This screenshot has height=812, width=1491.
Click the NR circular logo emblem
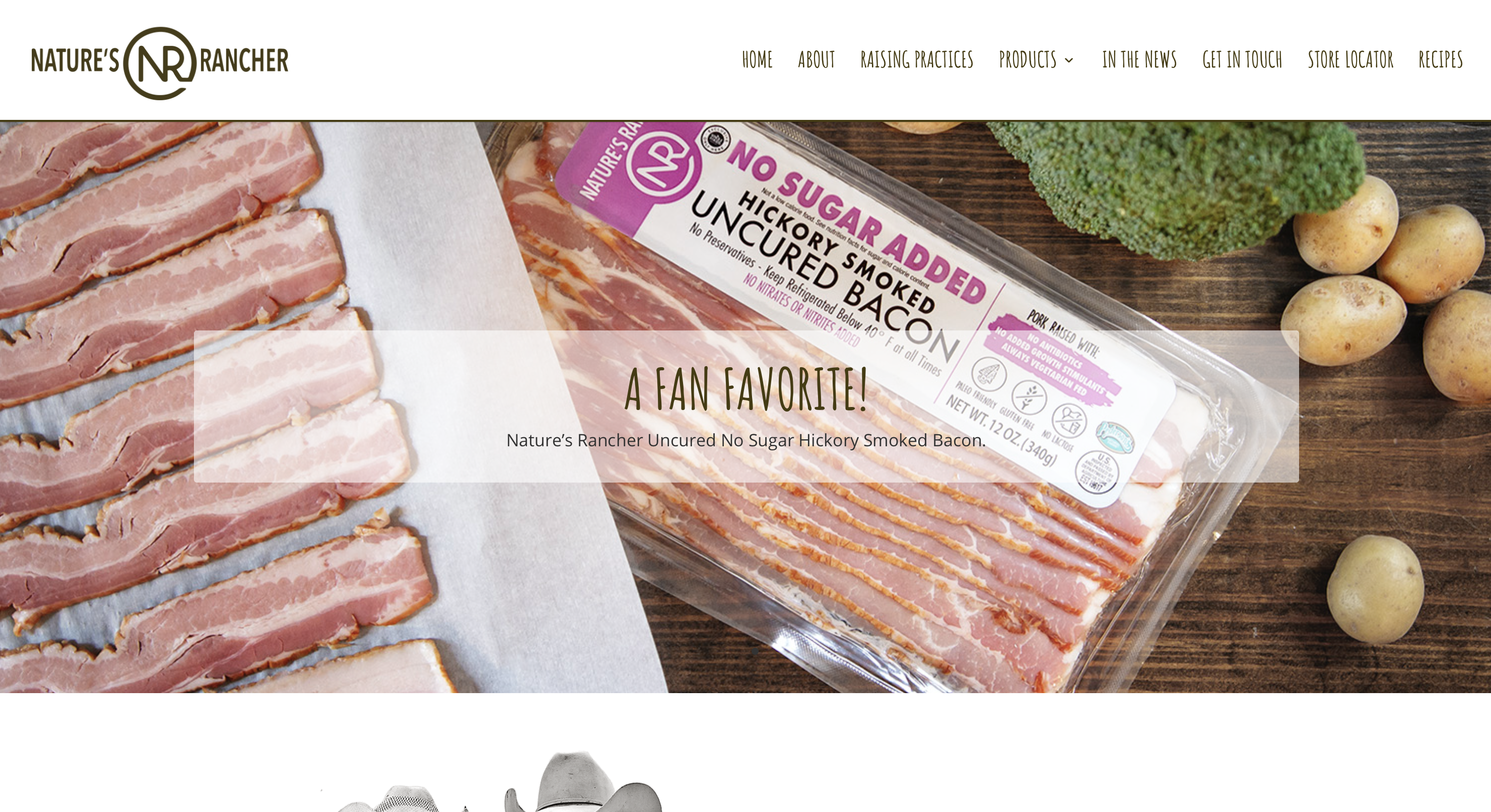(160, 63)
